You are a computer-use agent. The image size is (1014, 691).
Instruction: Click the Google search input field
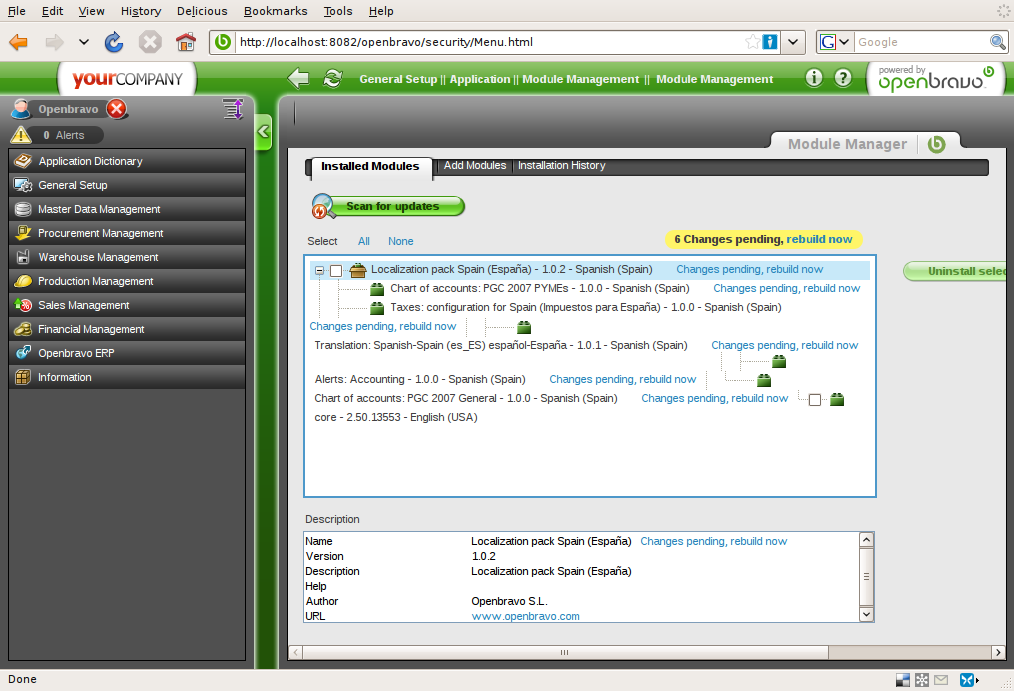coord(921,42)
